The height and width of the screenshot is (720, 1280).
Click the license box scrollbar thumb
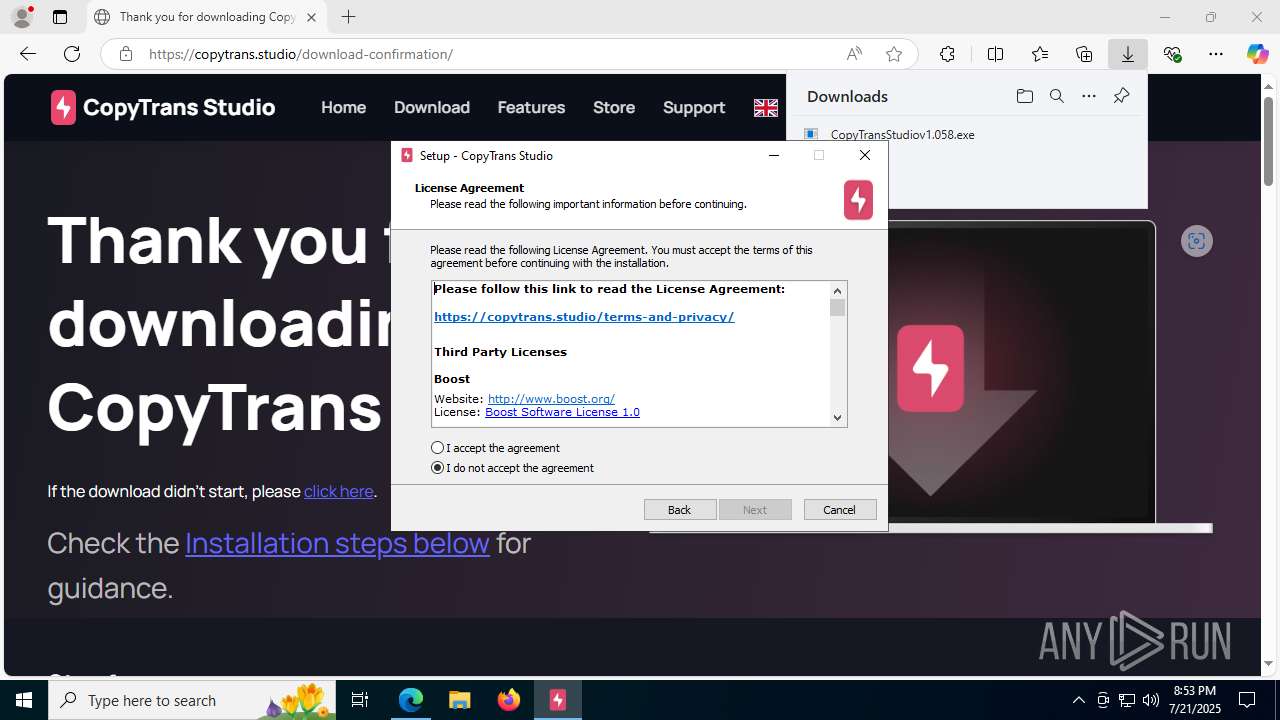click(x=838, y=308)
